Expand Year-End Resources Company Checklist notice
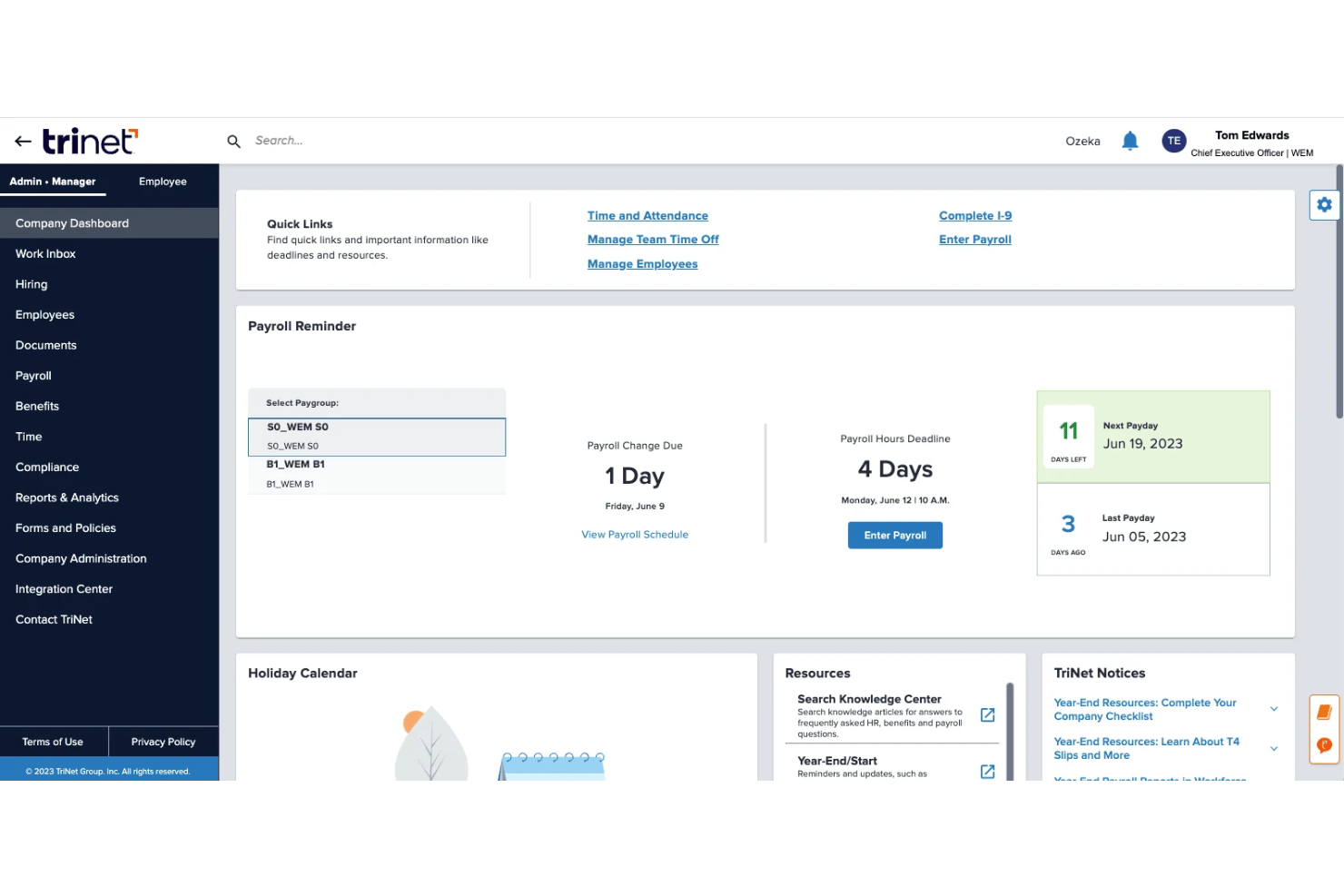This screenshot has width=1344, height=896. (x=1274, y=709)
